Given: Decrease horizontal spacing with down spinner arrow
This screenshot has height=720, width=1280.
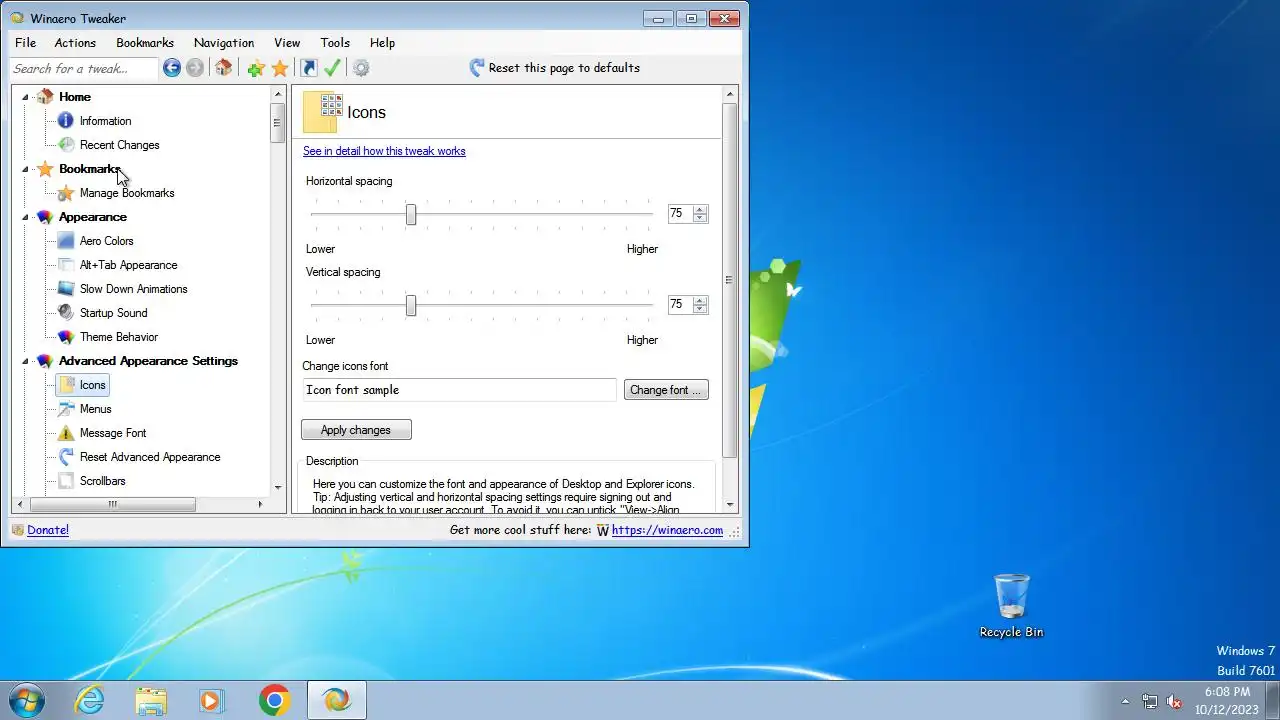Looking at the screenshot, I should pyautogui.click(x=700, y=218).
